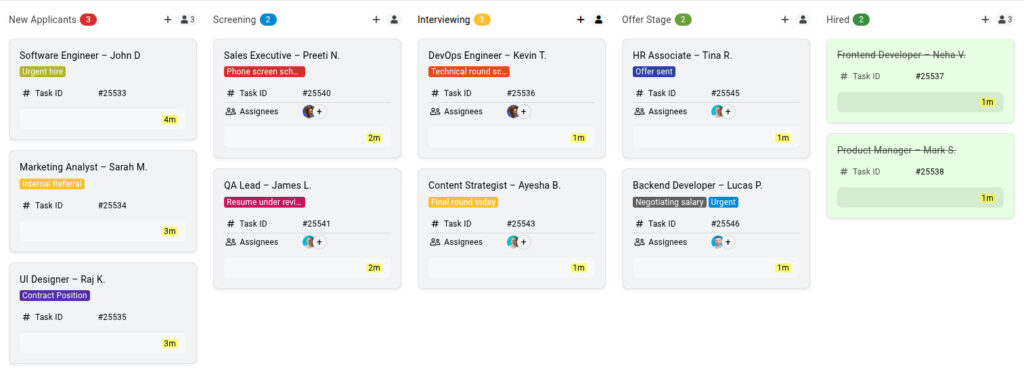Open the Hired column assignee filter showing 3
Screen dimensions: 1024x372
click(1005, 20)
